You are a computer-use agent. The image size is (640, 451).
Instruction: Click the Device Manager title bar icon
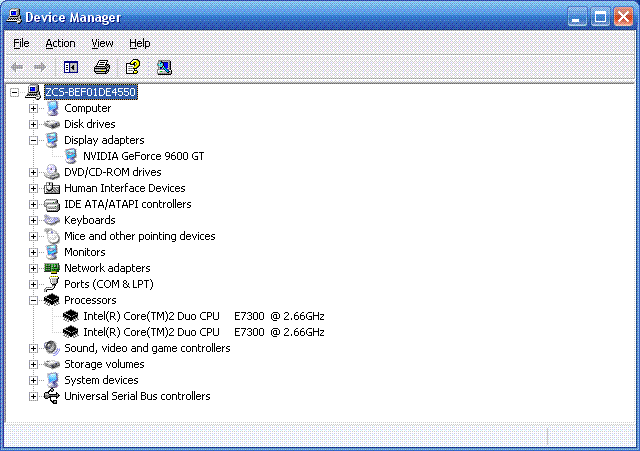pyautogui.click(x=14, y=17)
